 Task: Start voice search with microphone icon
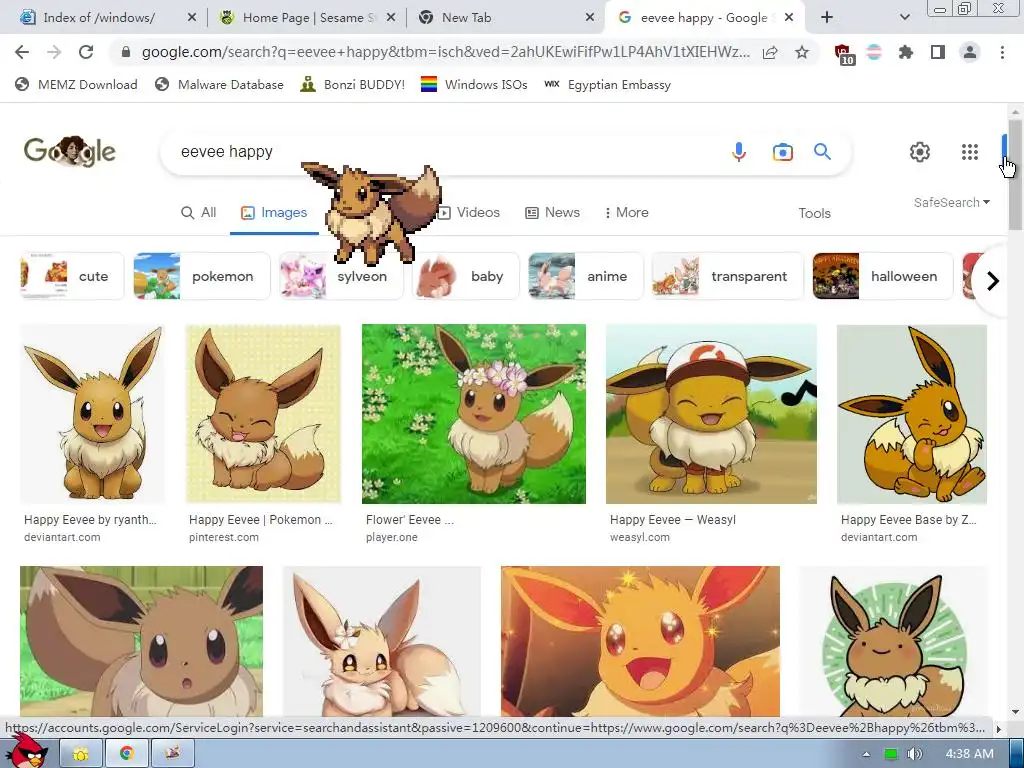[x=739, y=152]
